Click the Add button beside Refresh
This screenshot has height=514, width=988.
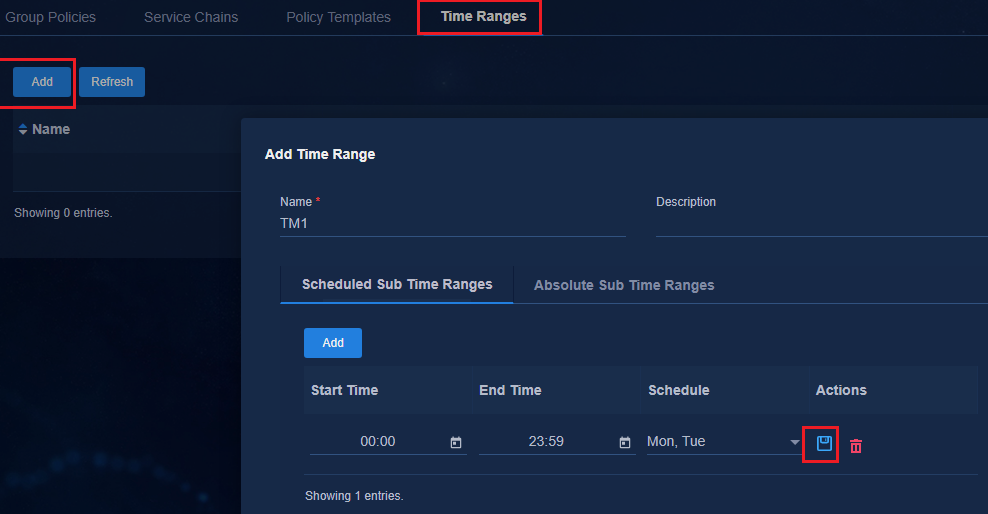coord(42,82)
